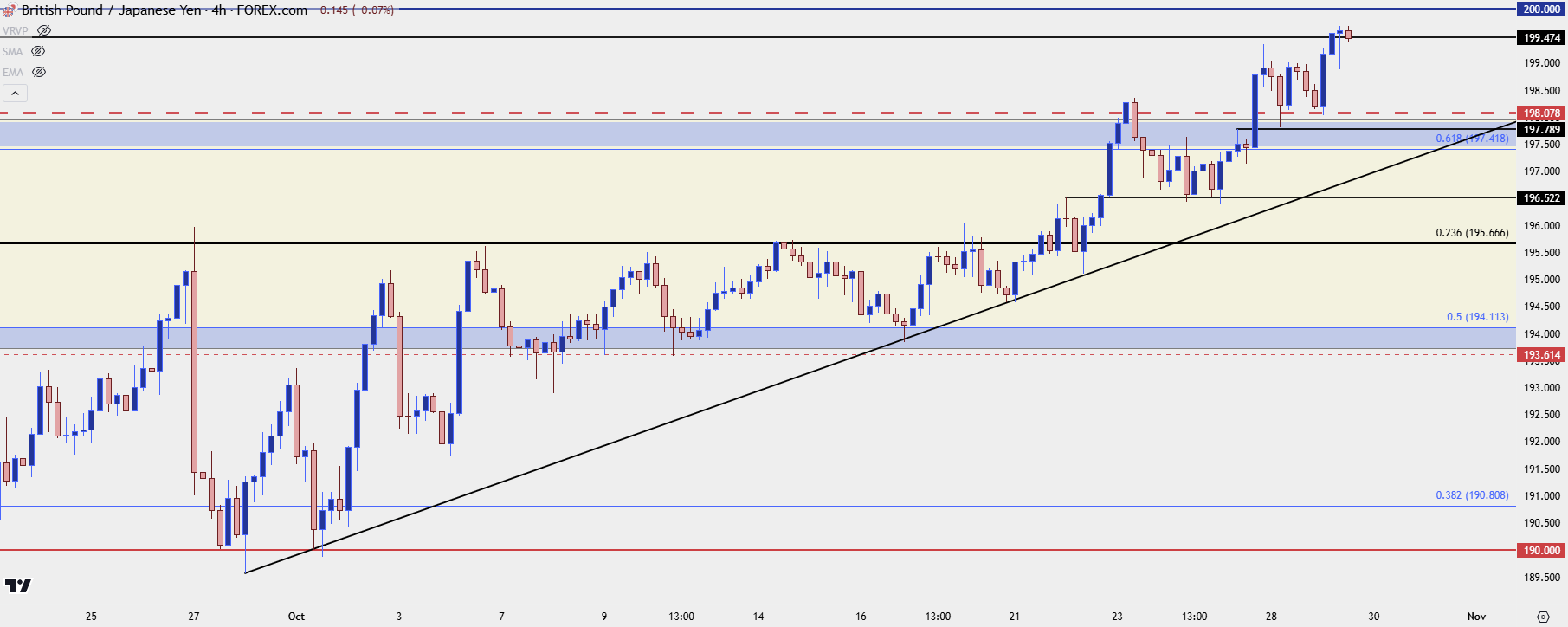
Task: Click the 192.000 price scale tick
Action: pyautogui.click(x=1542, y=442)
